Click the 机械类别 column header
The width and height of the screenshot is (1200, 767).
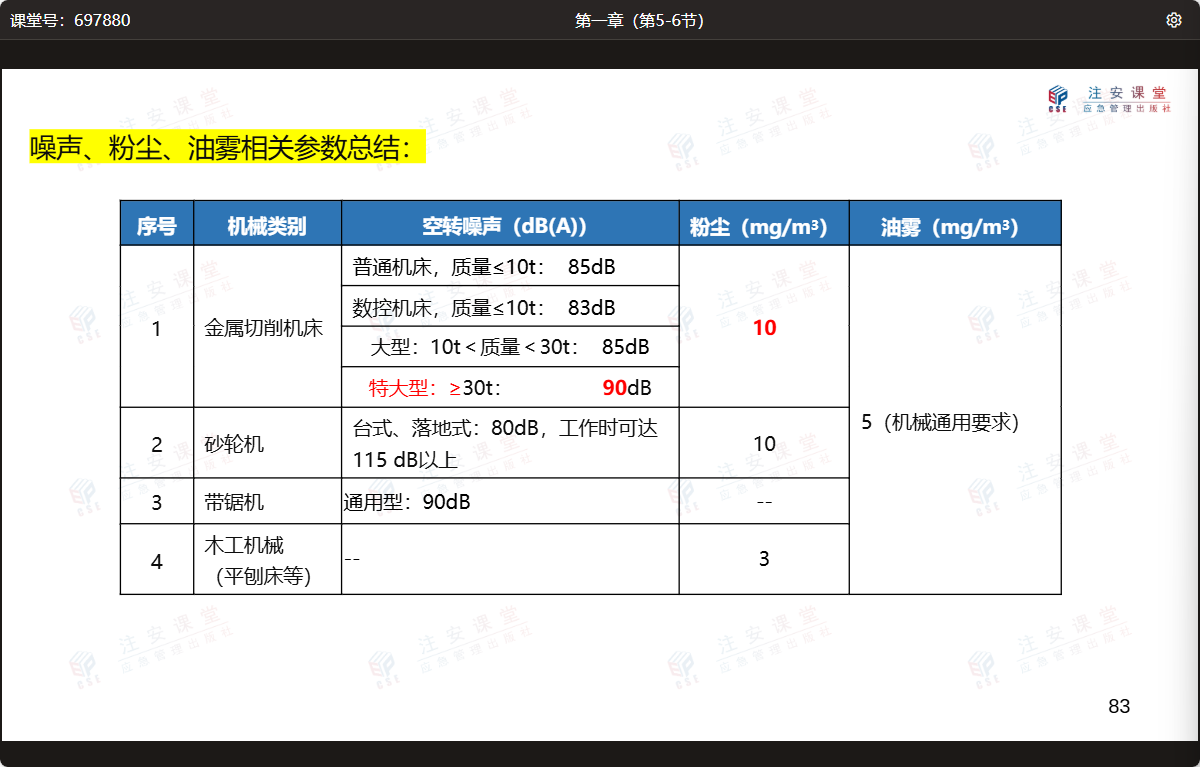[x=267, y=226]
